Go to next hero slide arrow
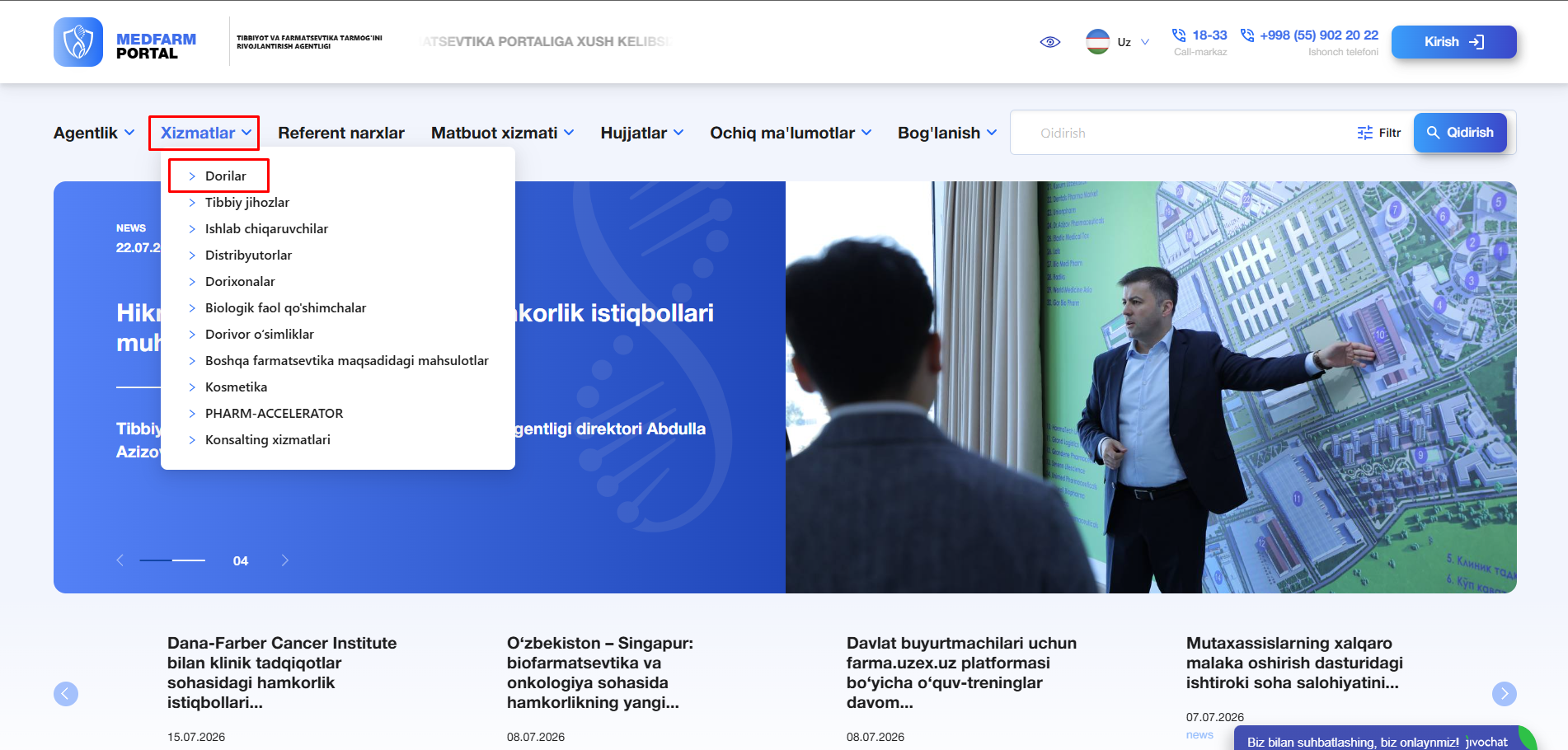This screenshot has width=1568, height=750. [x=285, y=560]
